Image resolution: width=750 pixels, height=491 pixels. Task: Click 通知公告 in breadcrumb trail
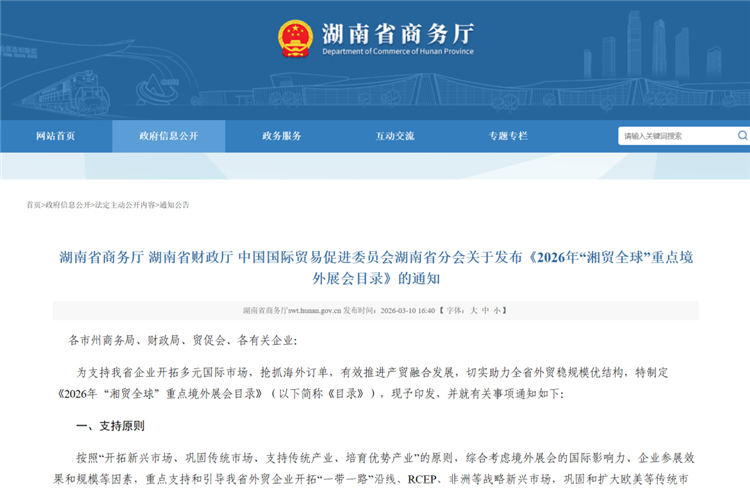(x=175, y=205)
